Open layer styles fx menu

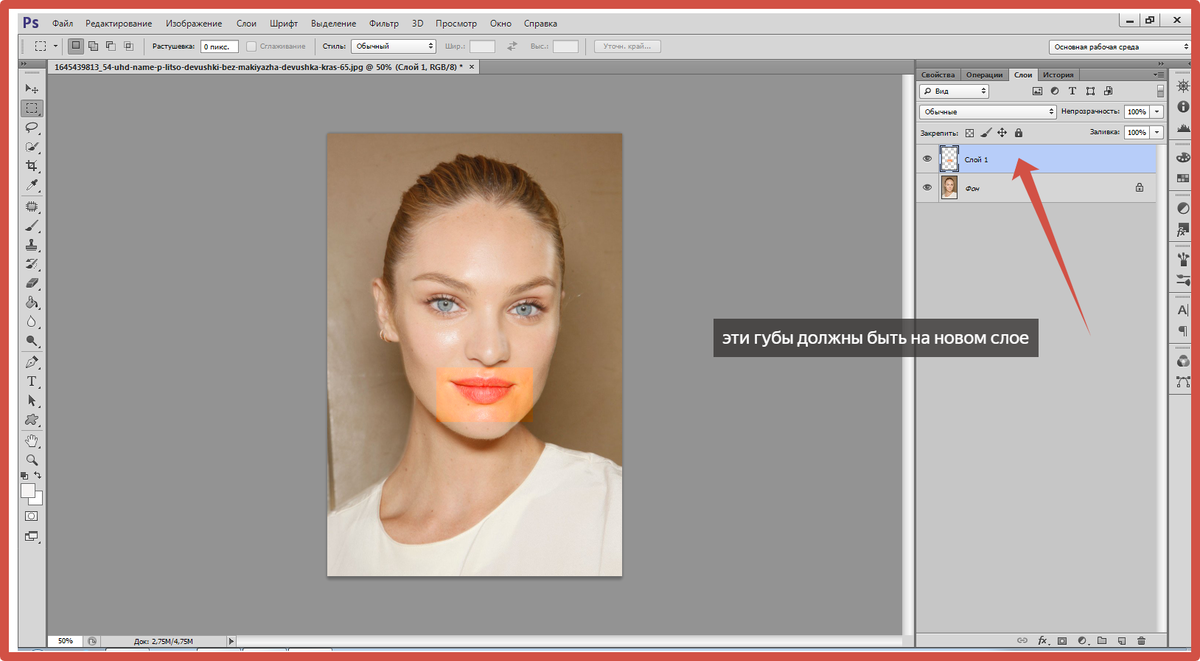click(x=1042, y=640)
